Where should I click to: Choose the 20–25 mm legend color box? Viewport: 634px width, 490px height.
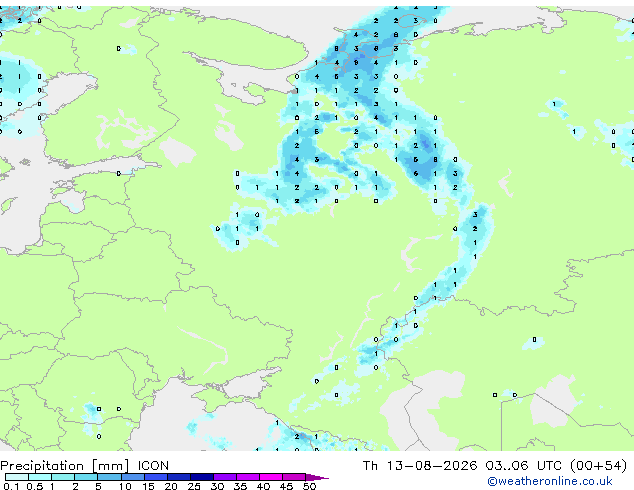tap(178, 477)
